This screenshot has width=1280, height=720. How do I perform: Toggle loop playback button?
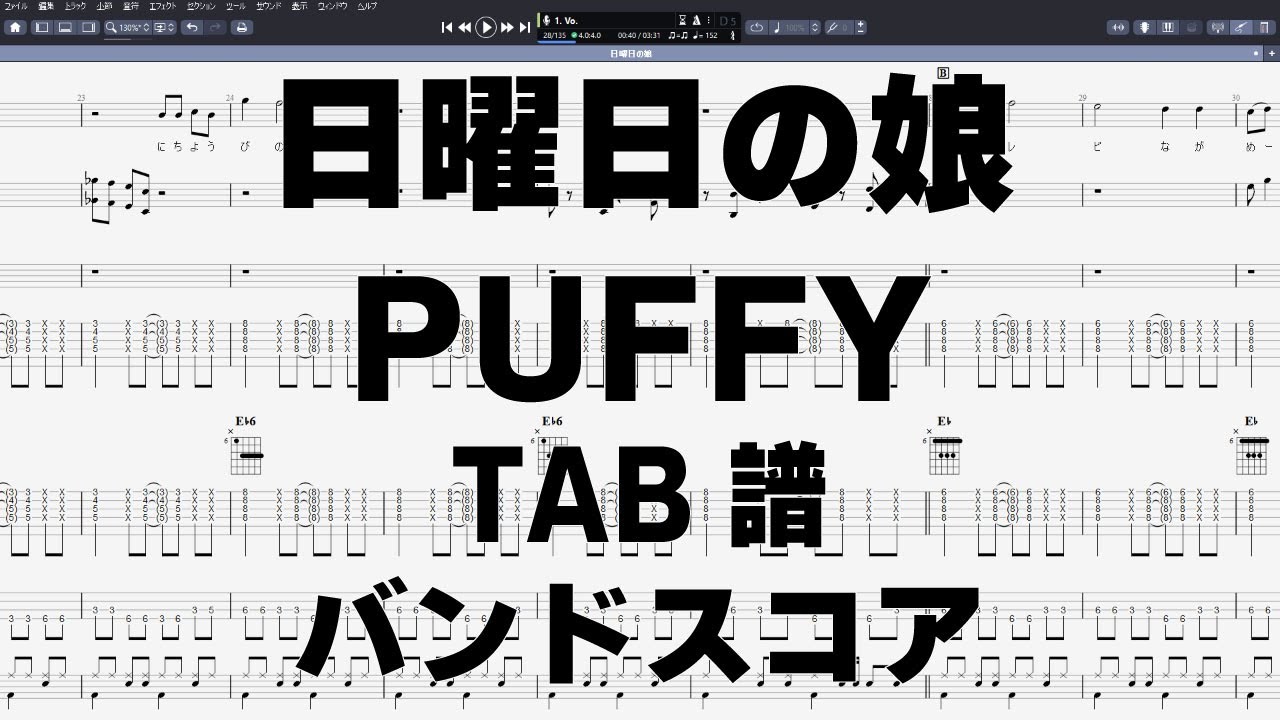click(x=756, y=27)
